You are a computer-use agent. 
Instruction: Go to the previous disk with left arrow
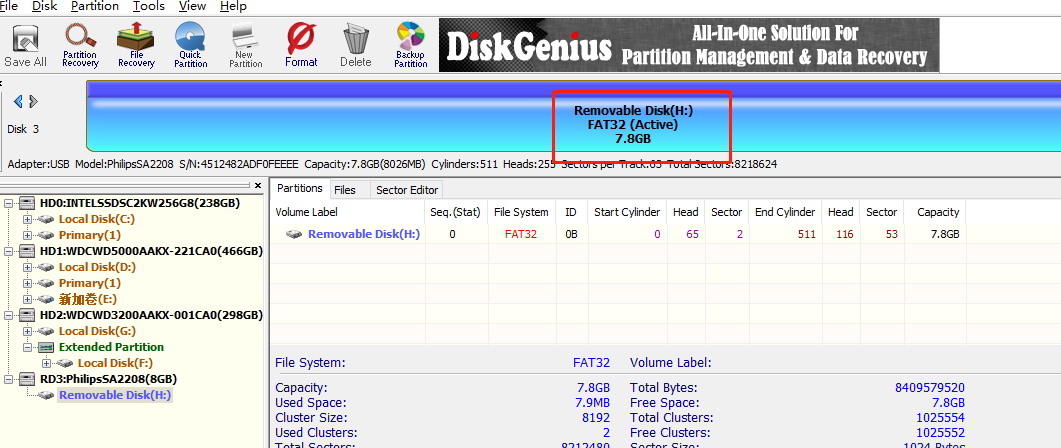(x=18, y=102)
